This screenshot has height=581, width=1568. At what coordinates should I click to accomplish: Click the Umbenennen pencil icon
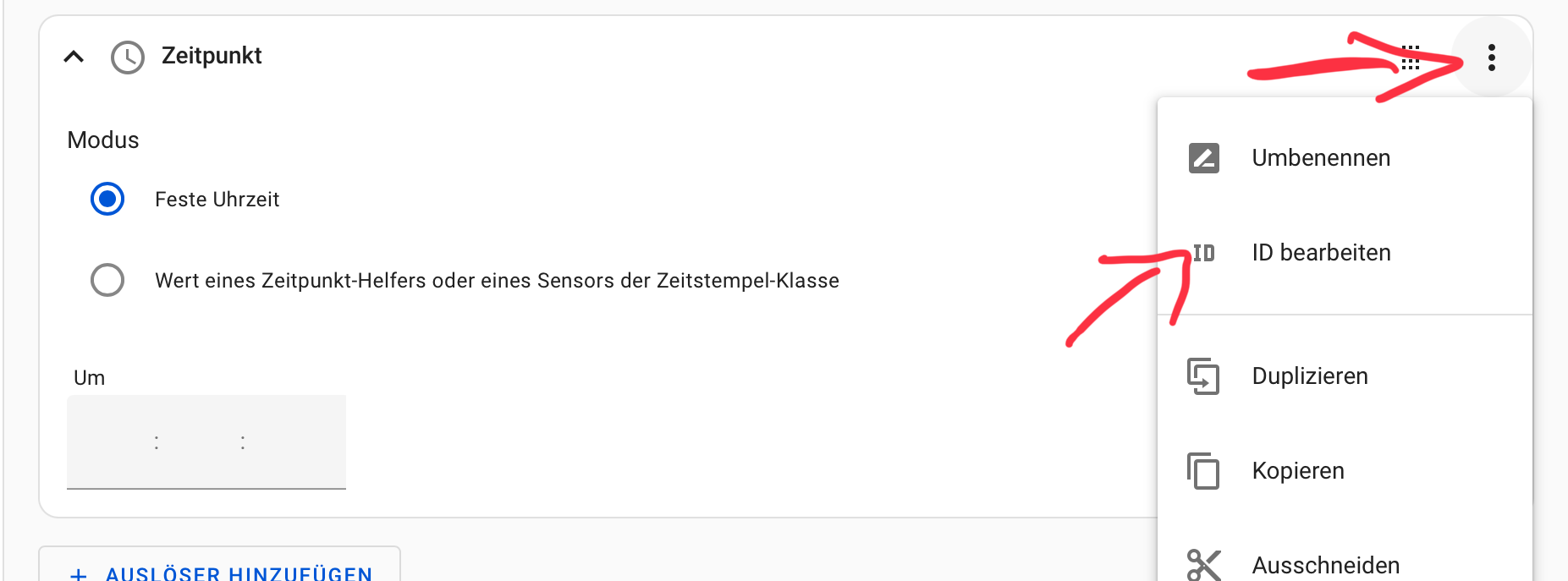[x=1203, y=158]
